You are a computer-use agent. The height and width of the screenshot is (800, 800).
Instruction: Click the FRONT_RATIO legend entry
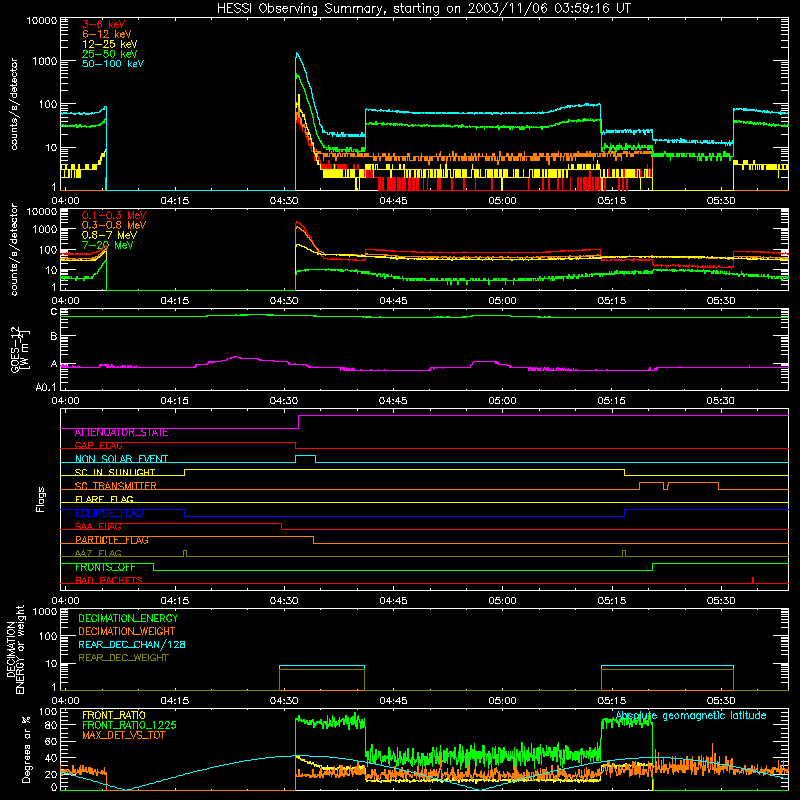click(x=114, y=715)
